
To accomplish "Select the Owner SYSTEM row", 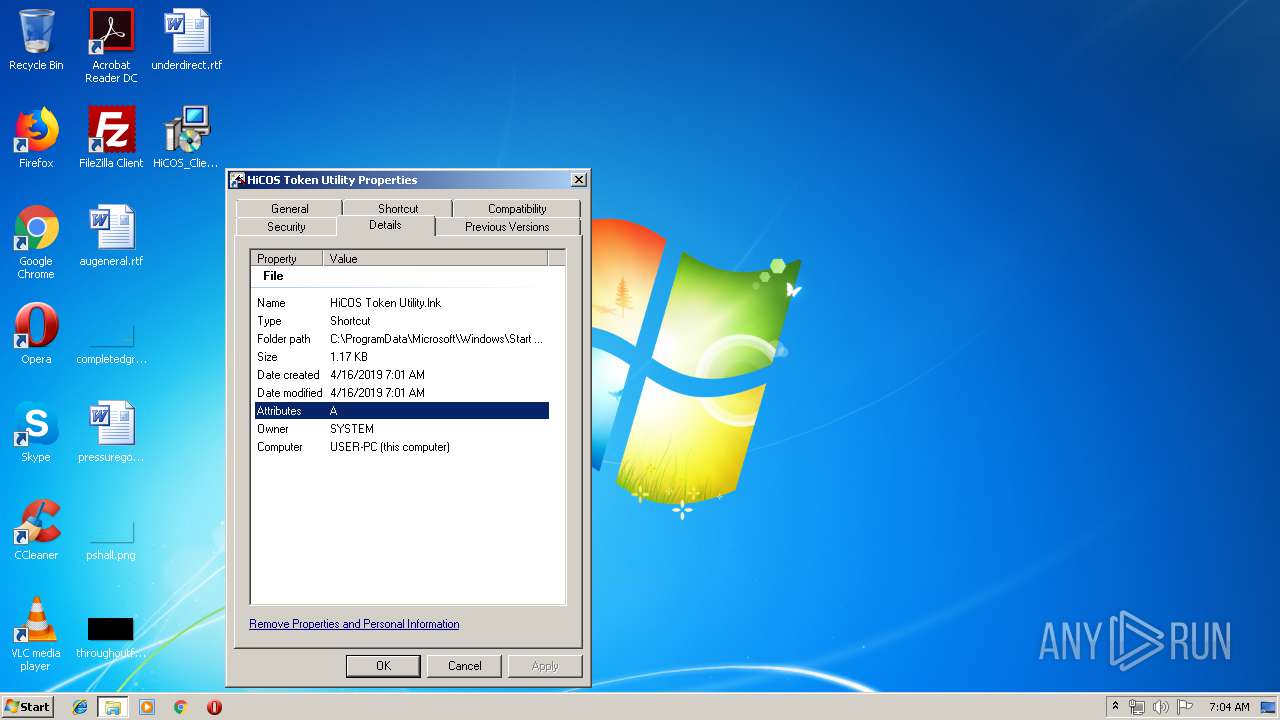I will click(401, 429).
